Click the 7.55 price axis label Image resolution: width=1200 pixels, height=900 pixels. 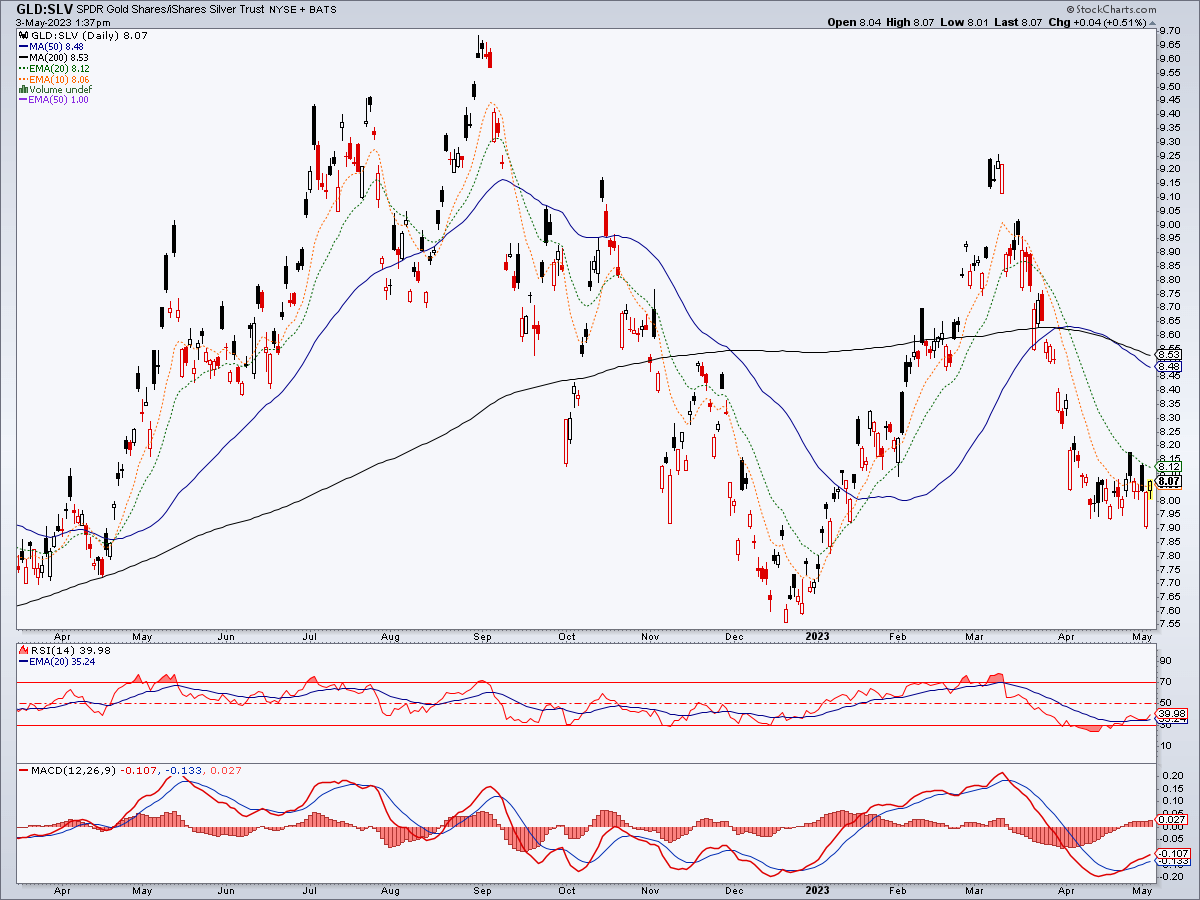click(x=1169, y=624)
